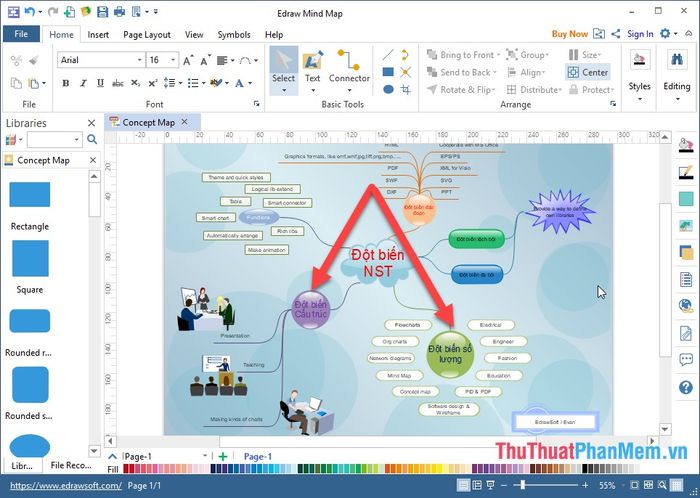
Task: Switch to the Symbols ribbon tab
Action: click(234, 35)
